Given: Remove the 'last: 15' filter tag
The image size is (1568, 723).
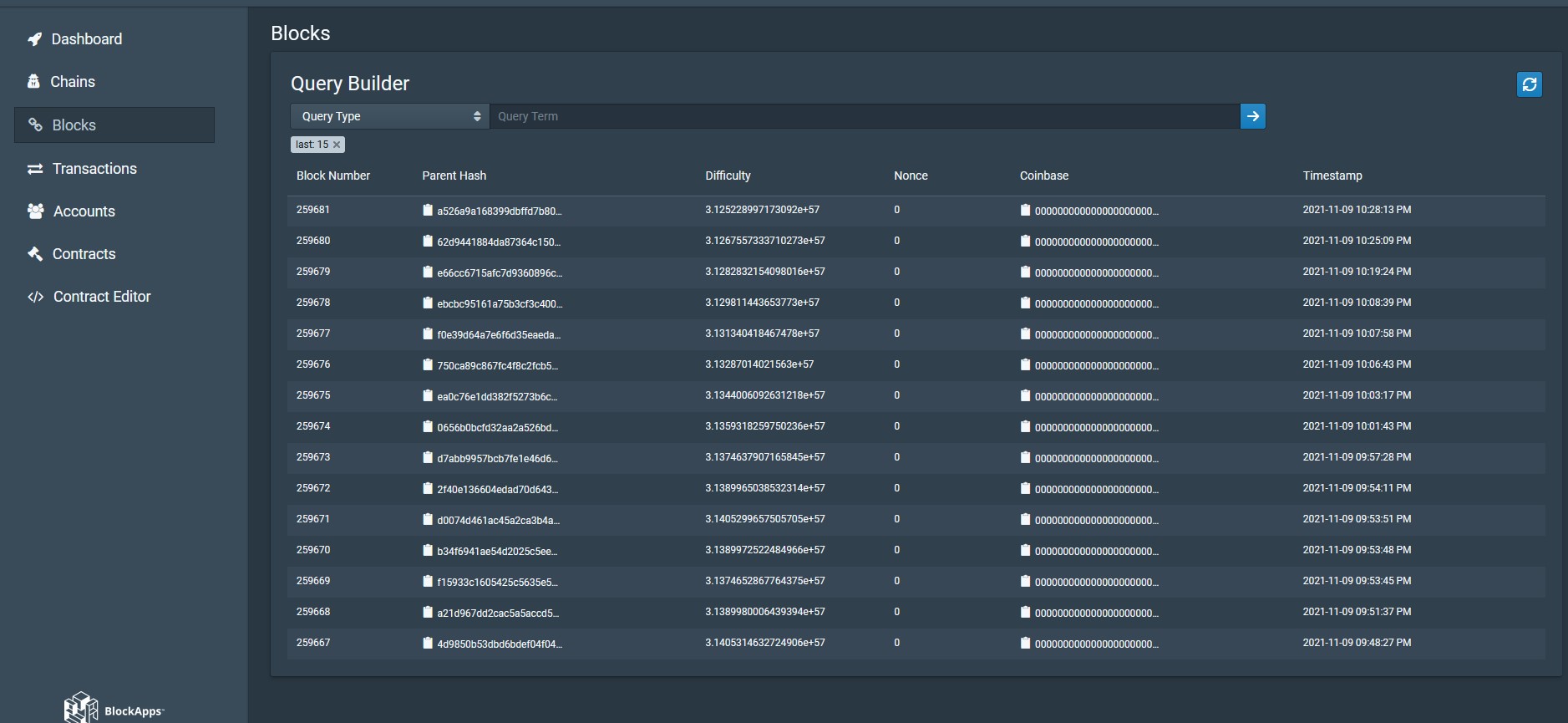Looking at the screenshot, I should tap(337, 145).
